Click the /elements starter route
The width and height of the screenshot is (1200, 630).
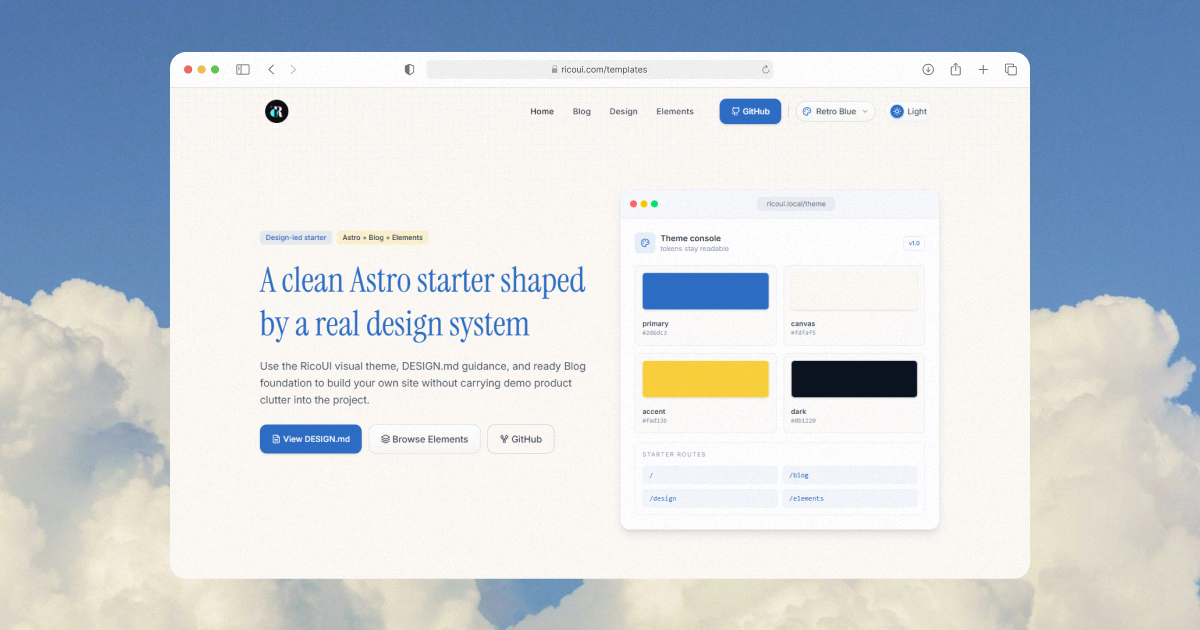pyautogui.click(x=850, y=498)
